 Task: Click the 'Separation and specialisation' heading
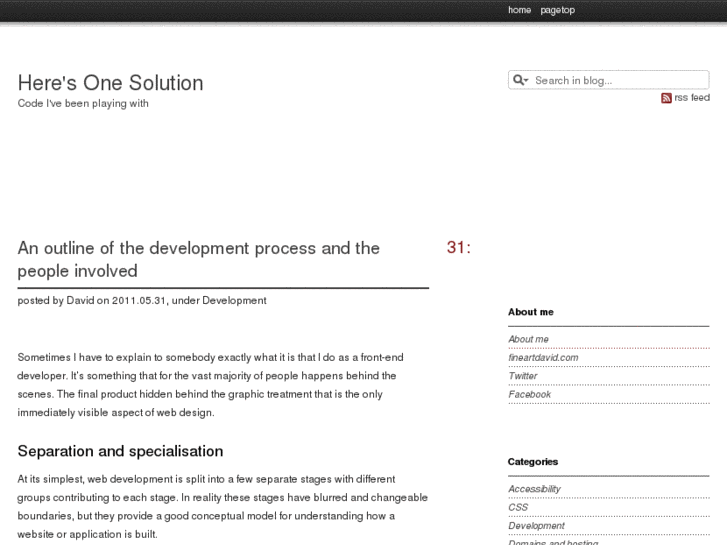click(120, 451)
